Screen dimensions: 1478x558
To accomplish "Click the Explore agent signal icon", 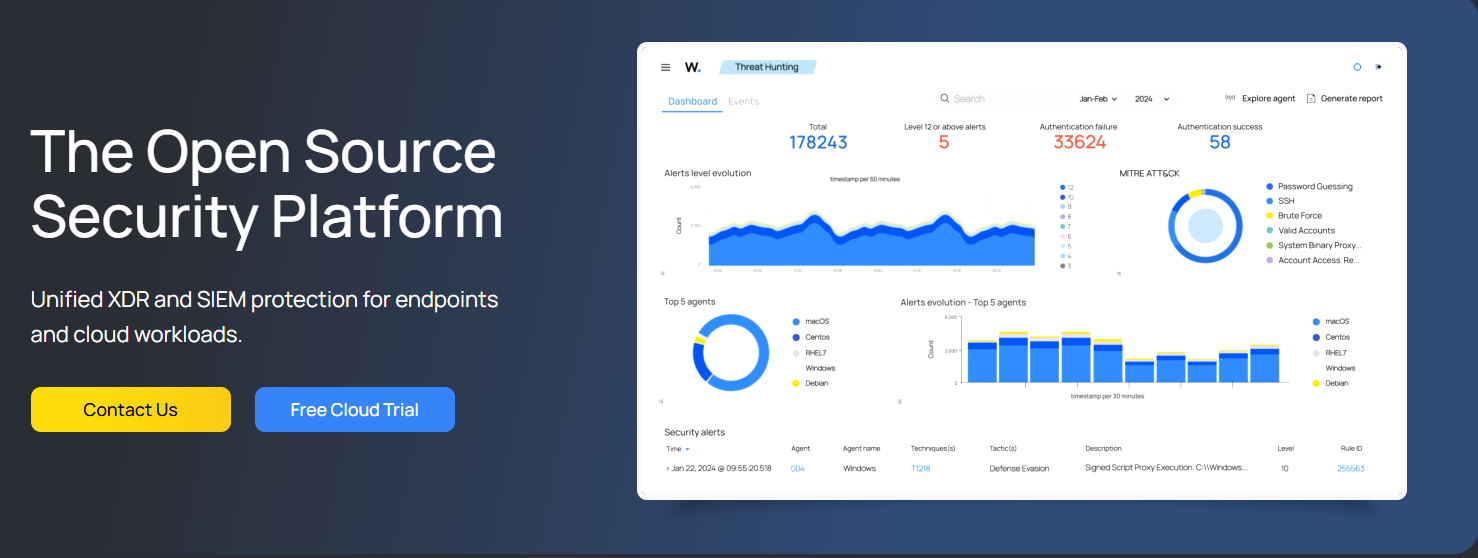I will click(x=1230, y=98).
